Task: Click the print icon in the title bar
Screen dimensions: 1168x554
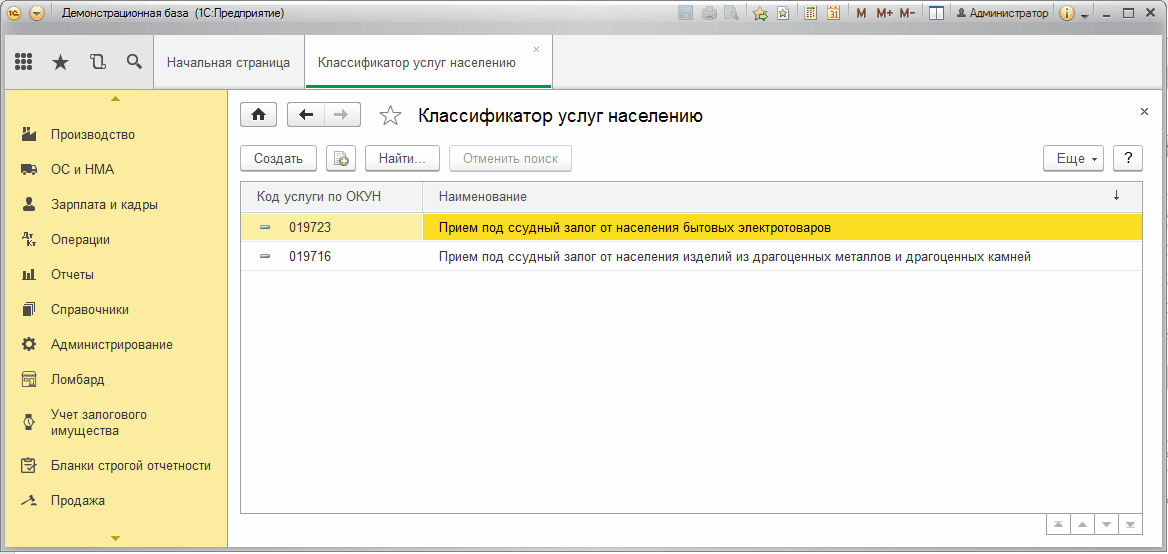Action: 709,13
